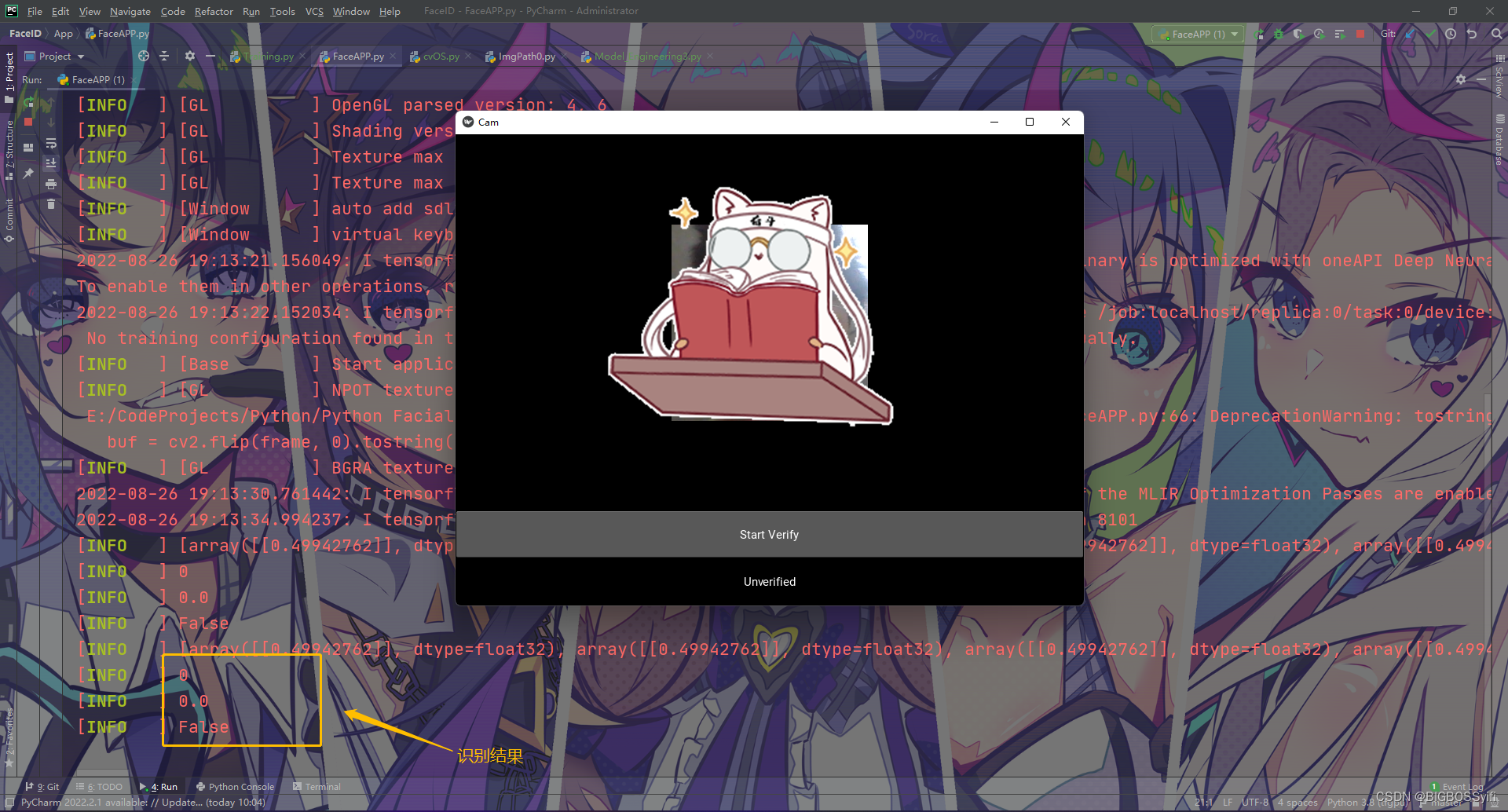Click Git update project arrow
The width and height of the screenshot is (1508, 812).
[x=1411, y=34]
